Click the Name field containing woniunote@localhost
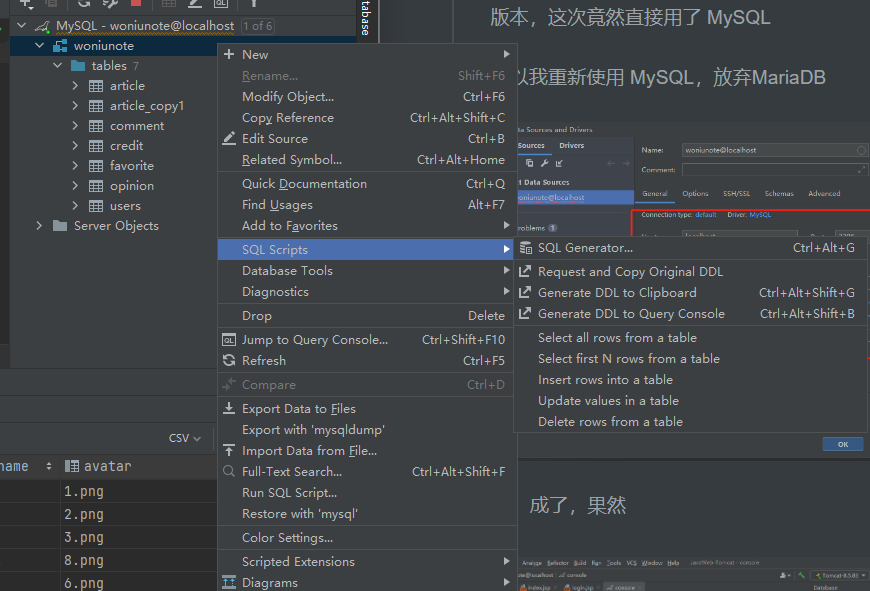Screen dimensions: 870x591 click(774, 150)
